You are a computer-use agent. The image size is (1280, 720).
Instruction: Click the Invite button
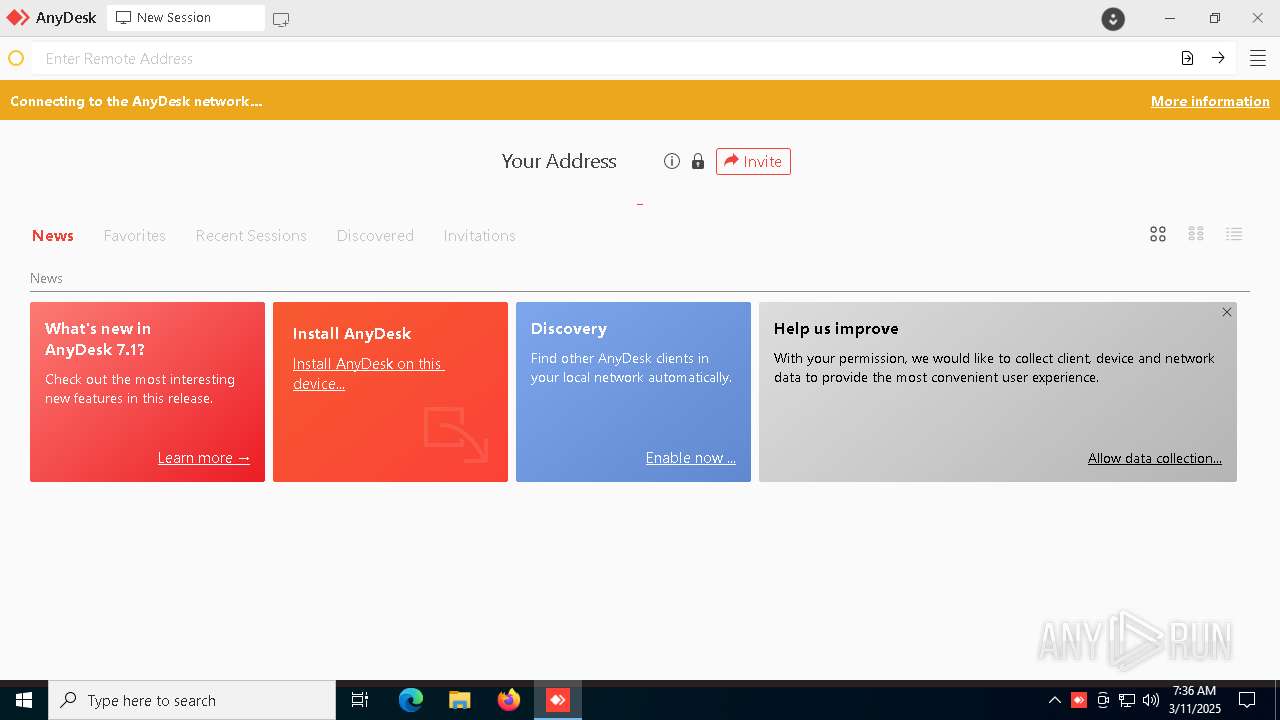(753, 161)
